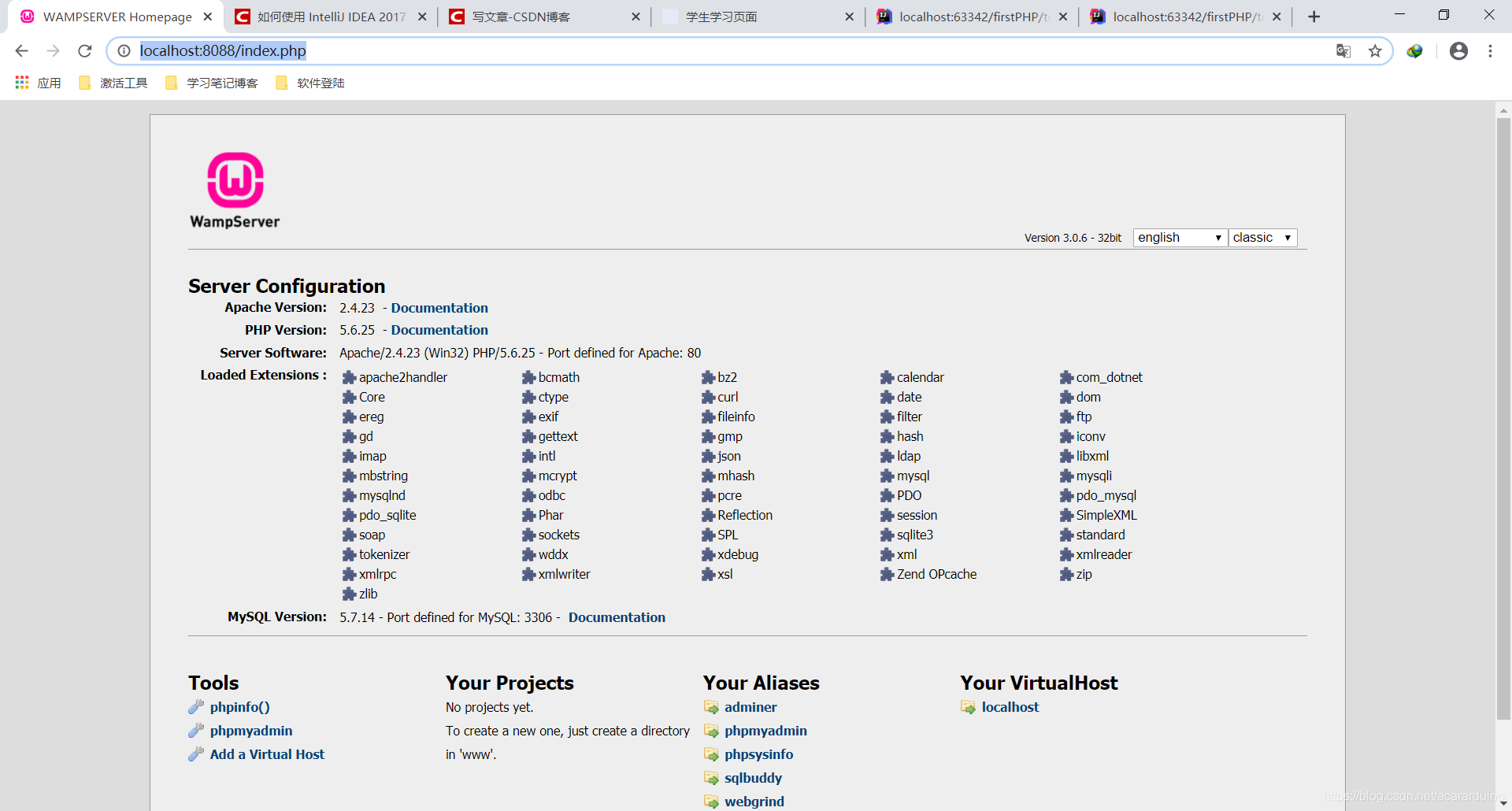The width and height of the screenshot is (1512, 811).
Task: Click the colorful extension icon in toolbar
Action: coord(1415,50)
